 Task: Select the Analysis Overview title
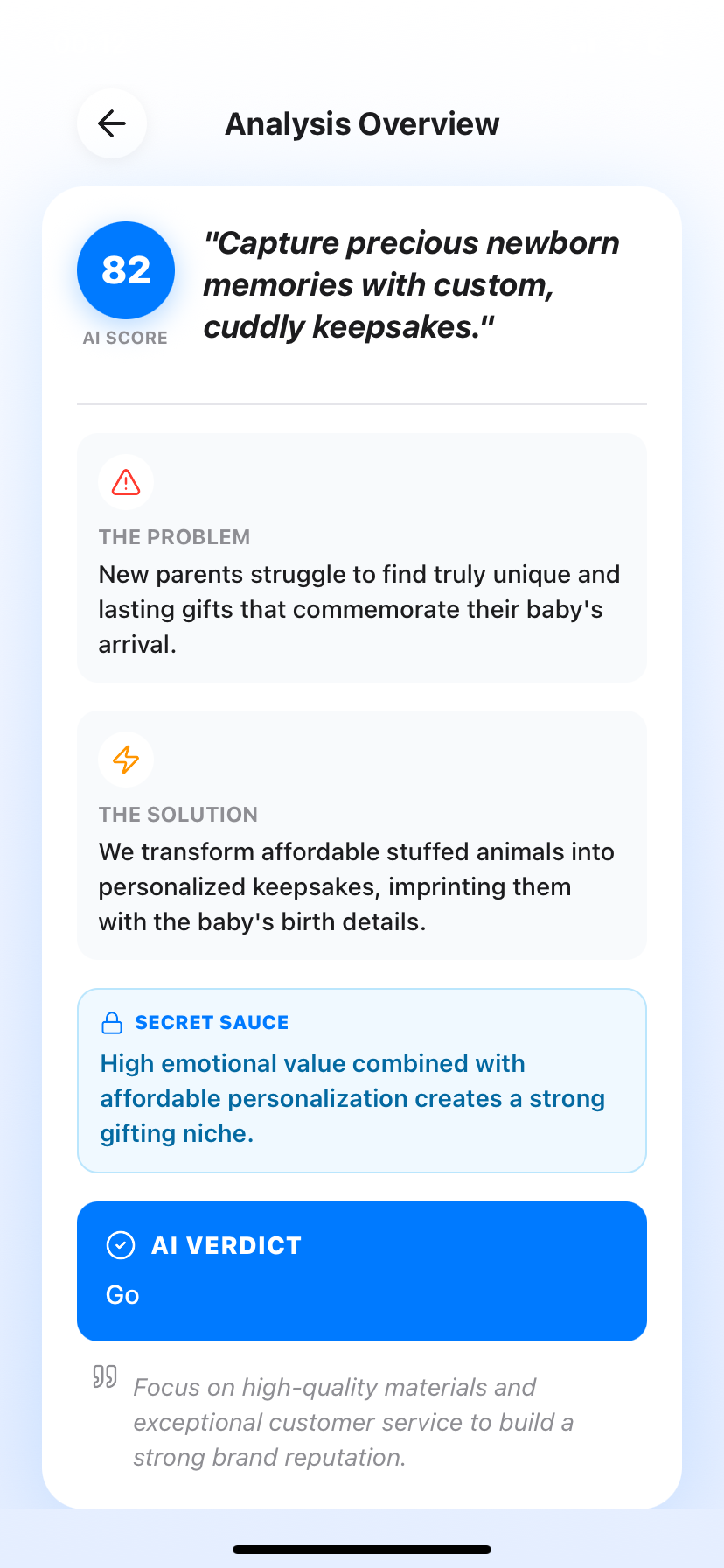tap(361, 123)
